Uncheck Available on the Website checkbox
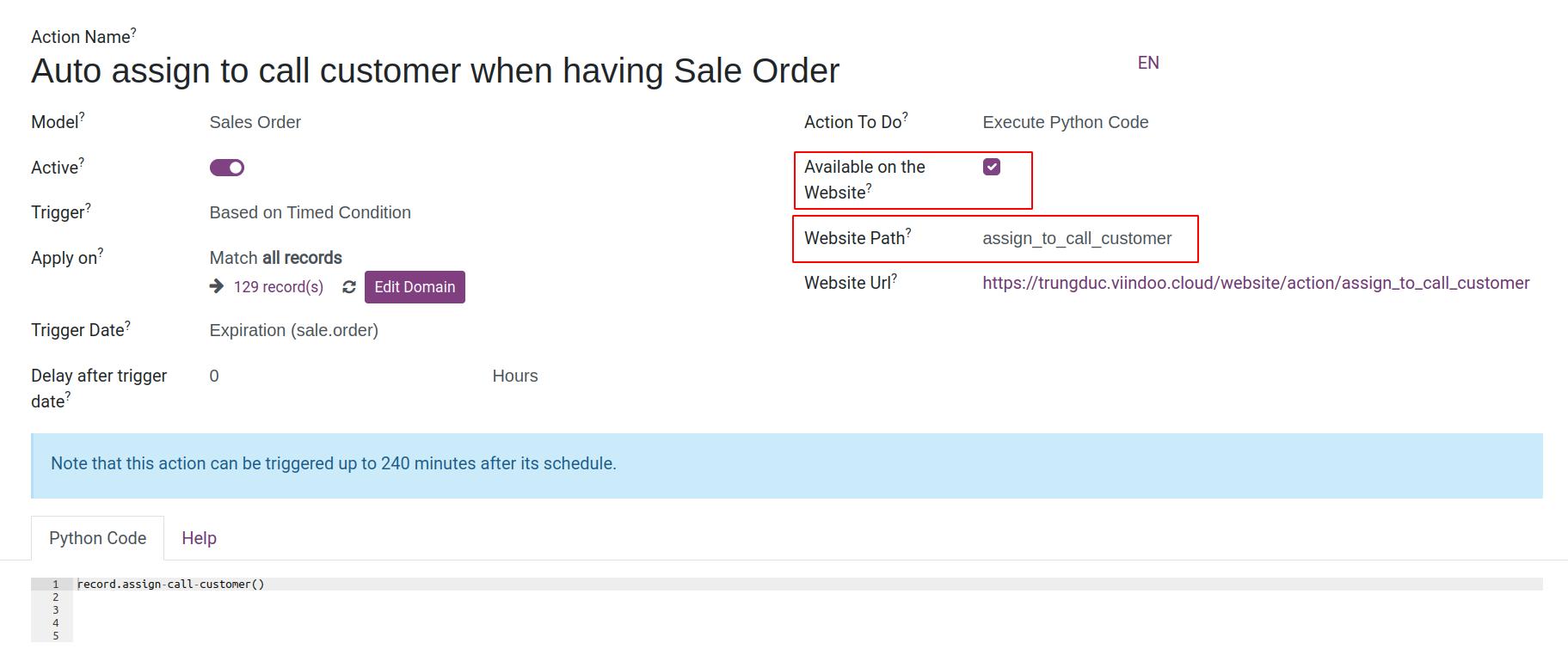 [992, 167]
